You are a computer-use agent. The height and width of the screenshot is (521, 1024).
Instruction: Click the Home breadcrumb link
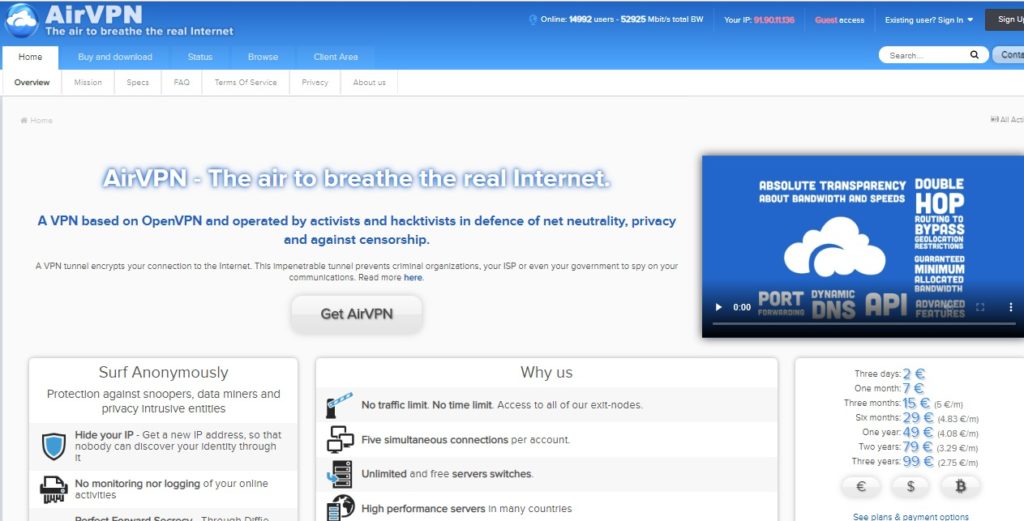pyautogui.click(x=37, y=120)
